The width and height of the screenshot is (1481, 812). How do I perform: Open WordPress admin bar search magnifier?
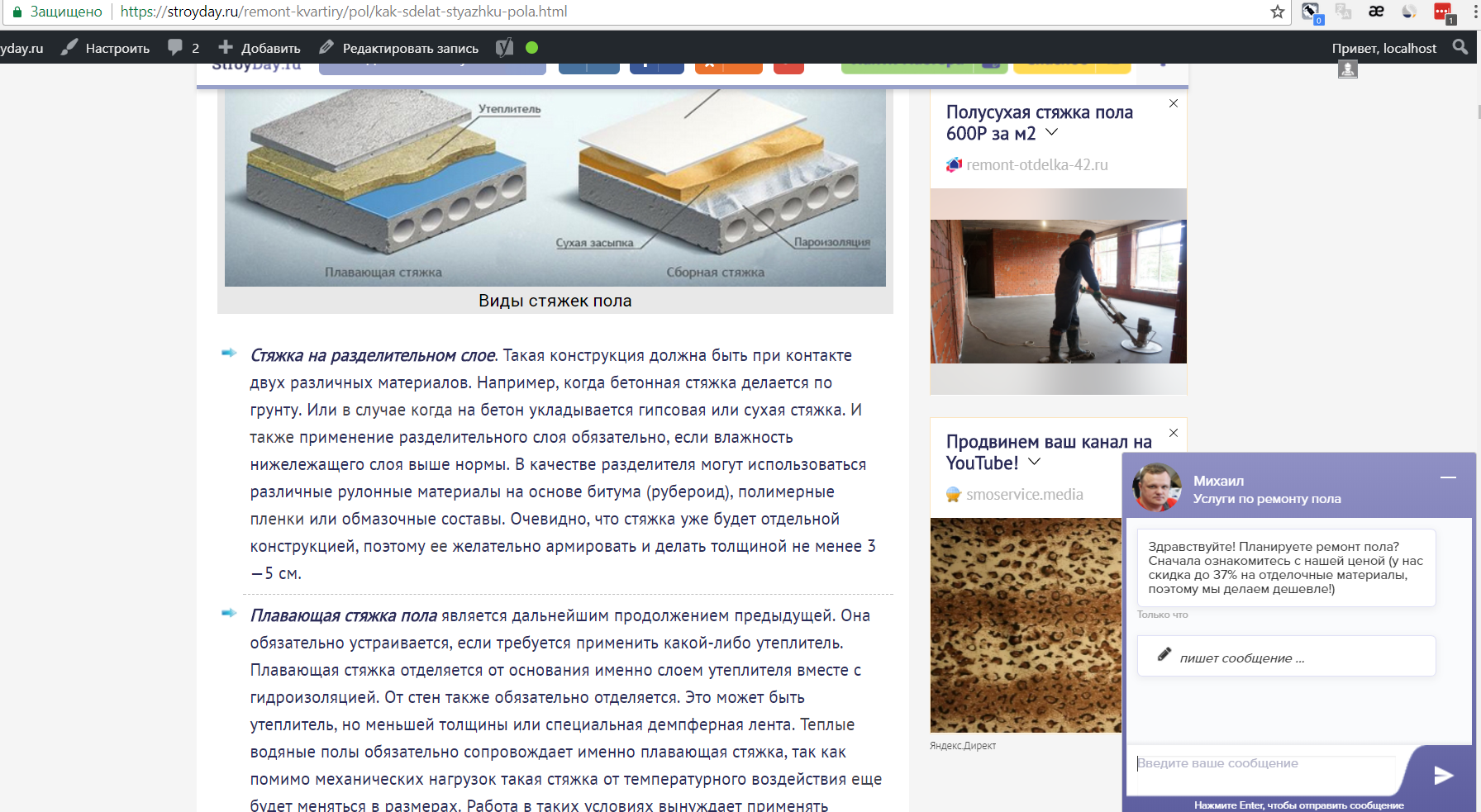[1460, 47]
